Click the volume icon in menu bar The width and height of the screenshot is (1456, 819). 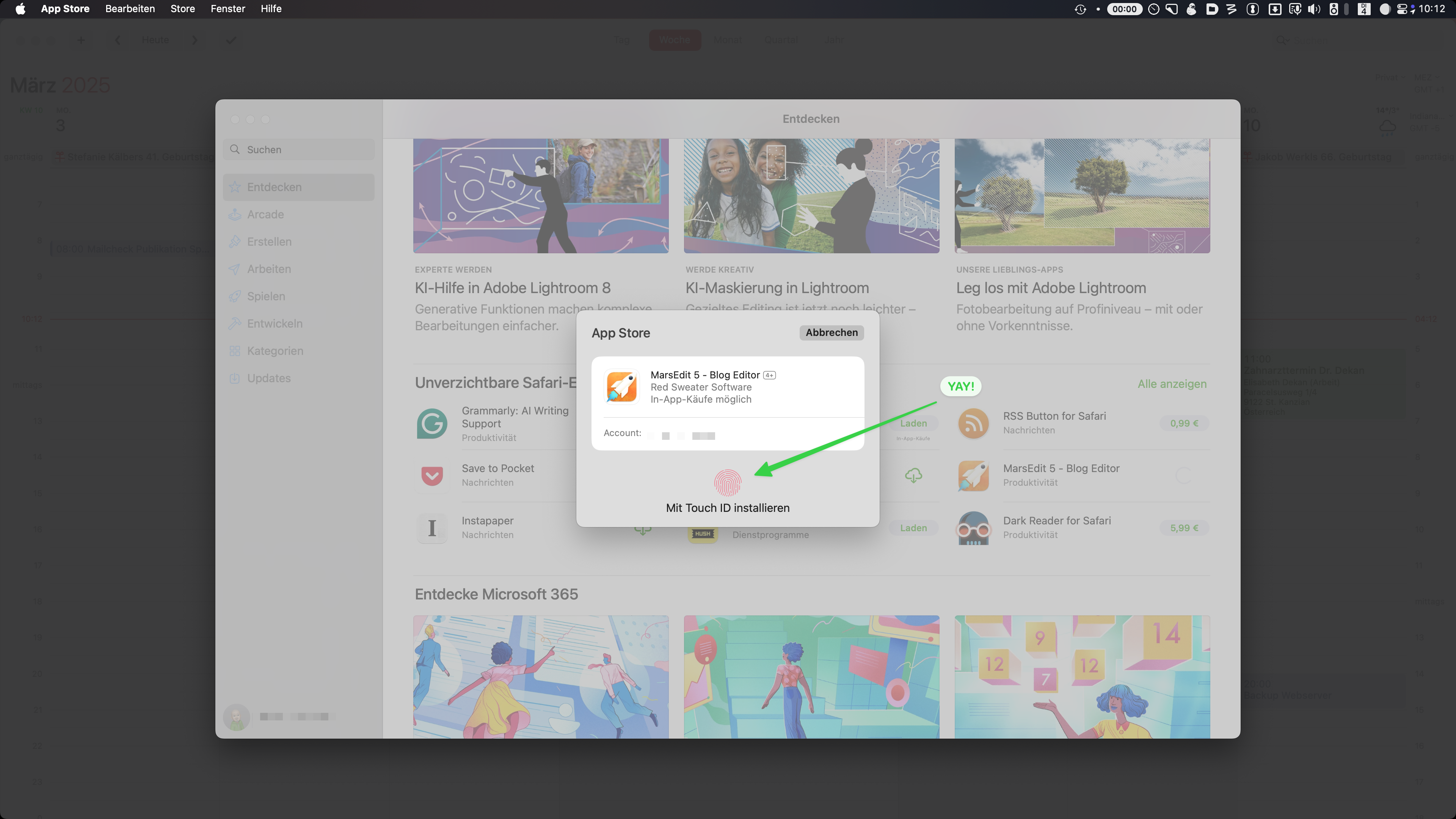[x=1314, y=8]
